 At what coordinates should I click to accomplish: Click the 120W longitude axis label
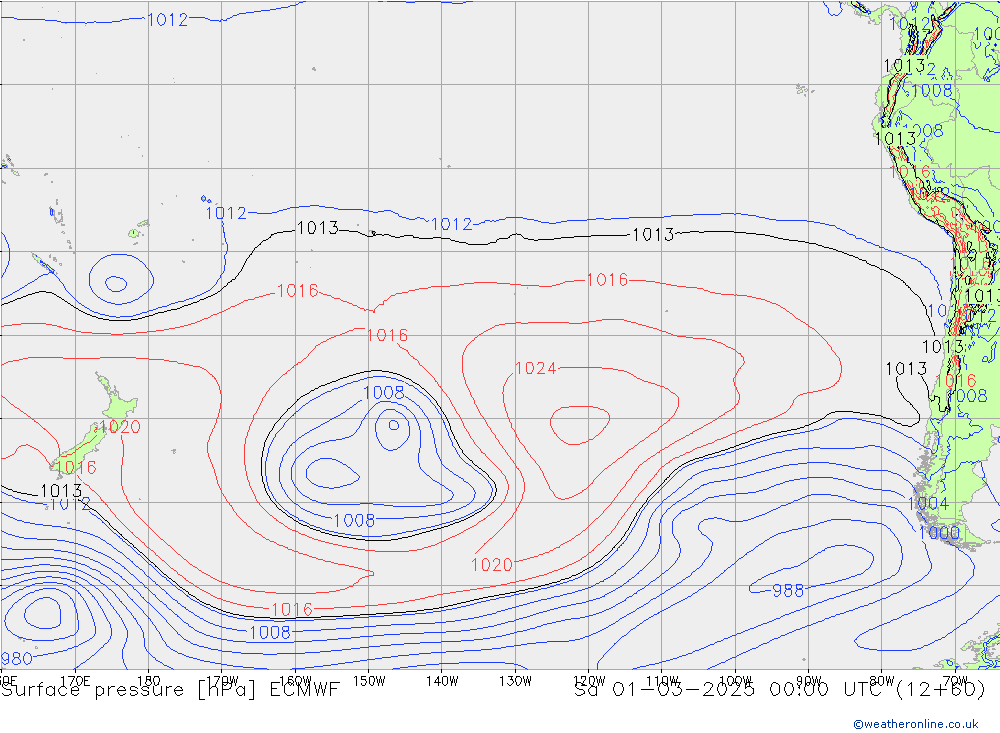coord(589,681)
